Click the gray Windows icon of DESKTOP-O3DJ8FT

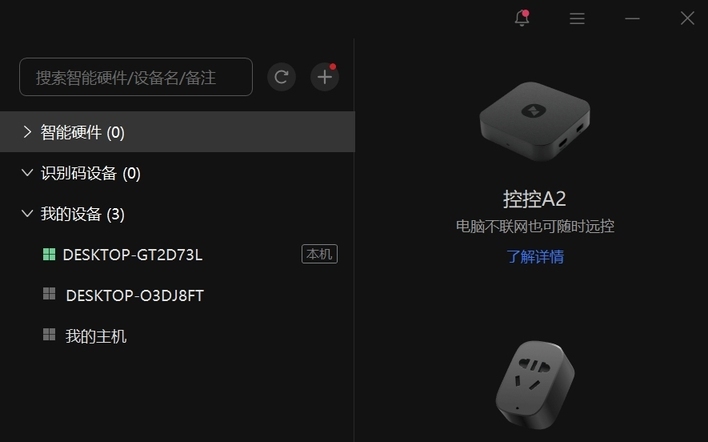[49, 294]
